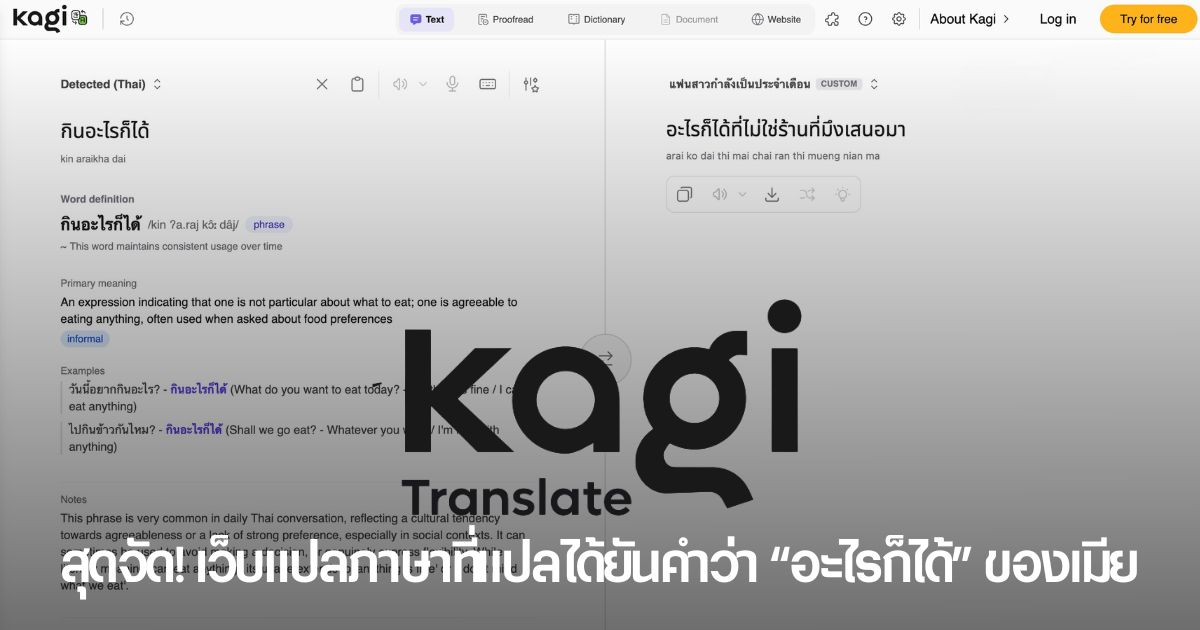Activate the microphone for voice input
This screenshot has height=630, width=1200.
point(452,84)
